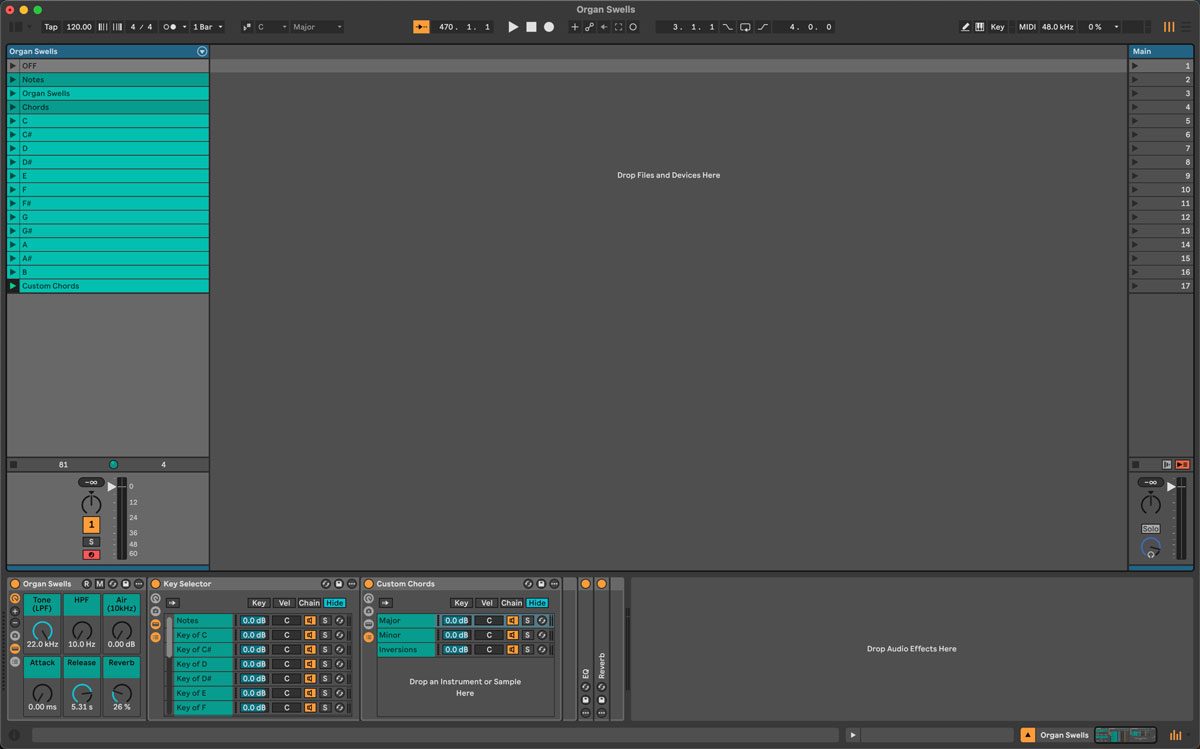Open the 1 Bar quantization dropdown
The width and height of the screenshot is (1200, 749).
click(207, 27)
